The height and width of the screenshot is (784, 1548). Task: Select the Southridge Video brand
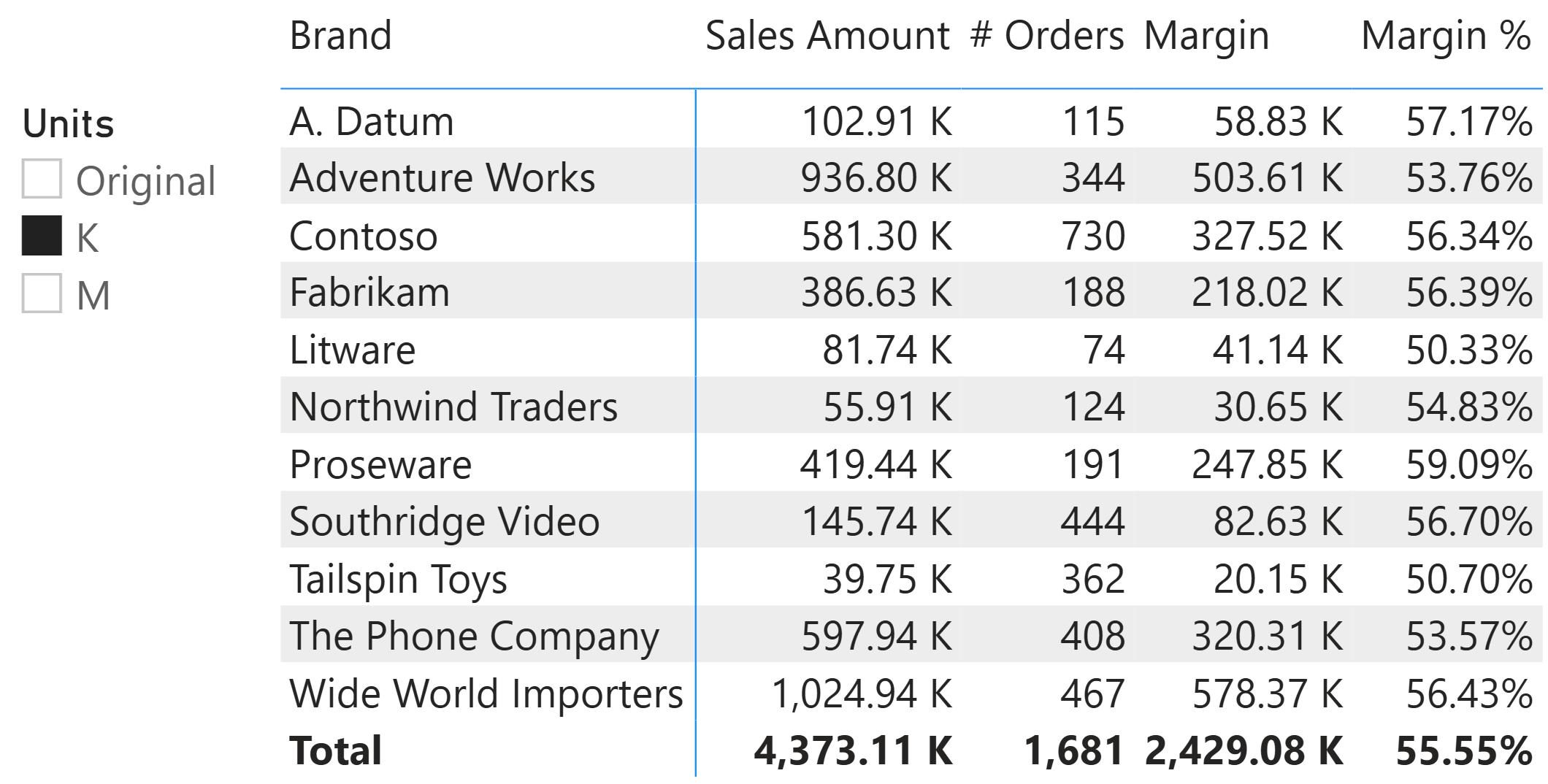[x=444, y=521]
